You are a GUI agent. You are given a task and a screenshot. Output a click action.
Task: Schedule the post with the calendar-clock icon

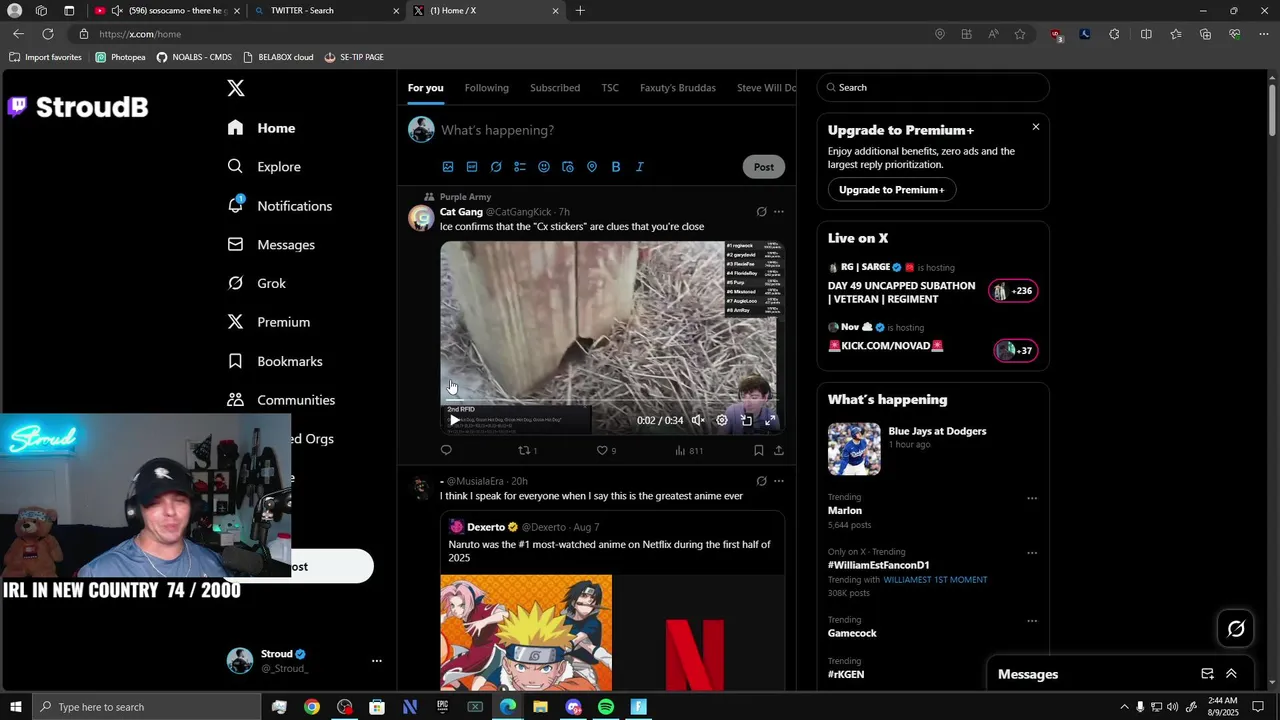568,167
